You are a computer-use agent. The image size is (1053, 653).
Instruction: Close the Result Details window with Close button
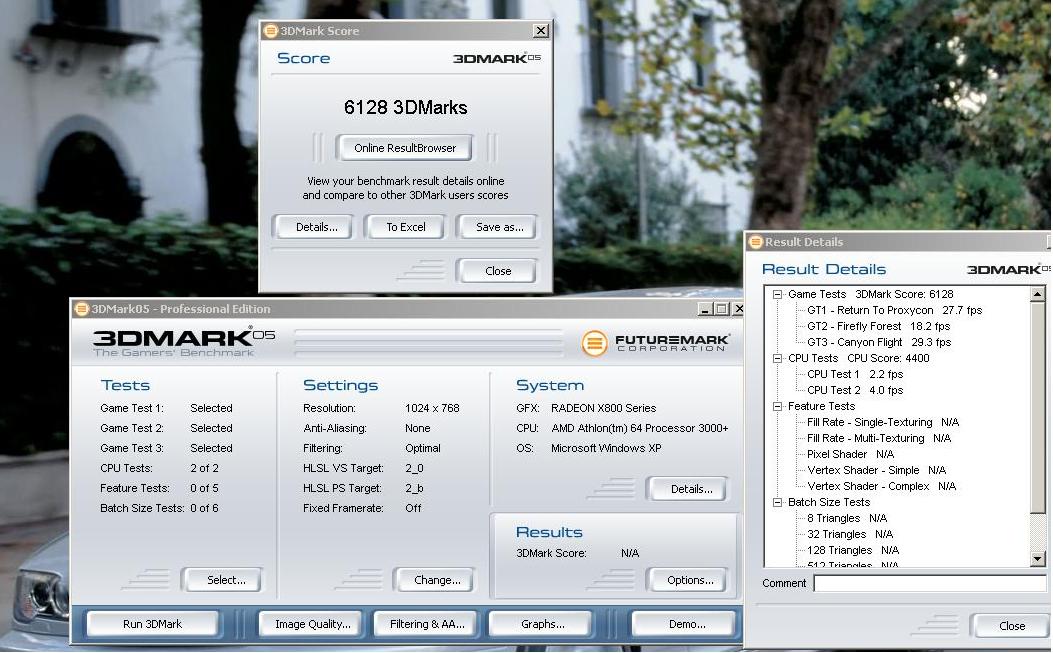1011,626
